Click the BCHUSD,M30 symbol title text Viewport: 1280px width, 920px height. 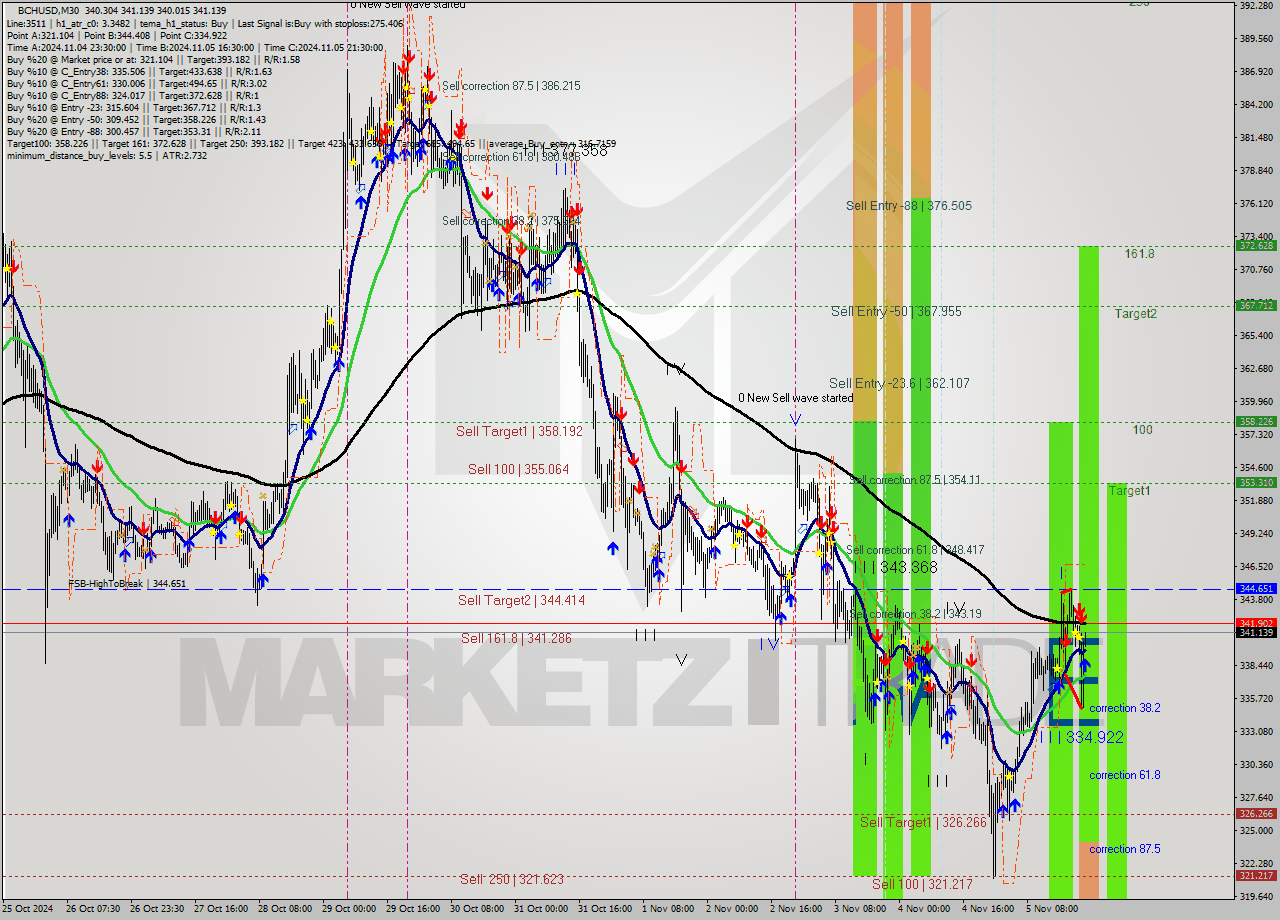[49, 11]
